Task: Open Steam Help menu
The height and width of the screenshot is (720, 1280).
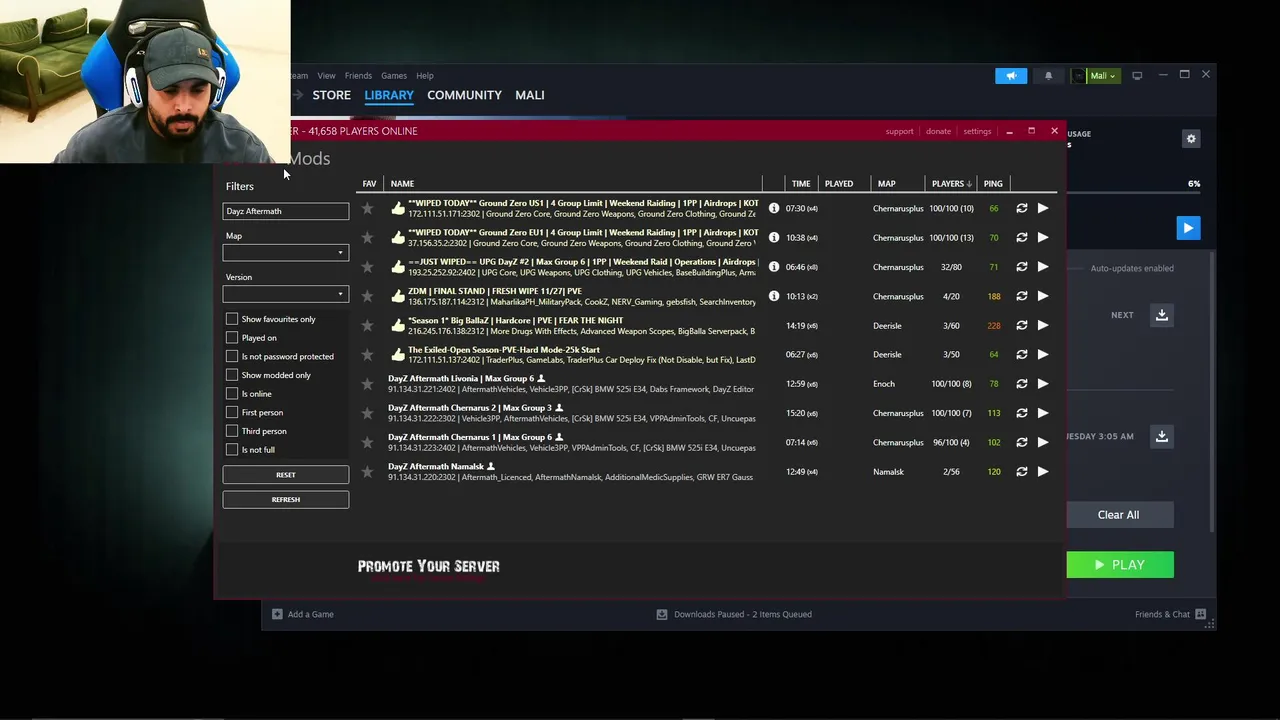Action: tap(425, 76)
